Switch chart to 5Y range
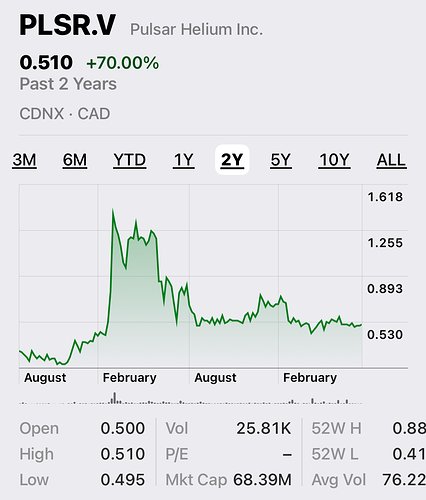426x500 pixels. (281, 160)
